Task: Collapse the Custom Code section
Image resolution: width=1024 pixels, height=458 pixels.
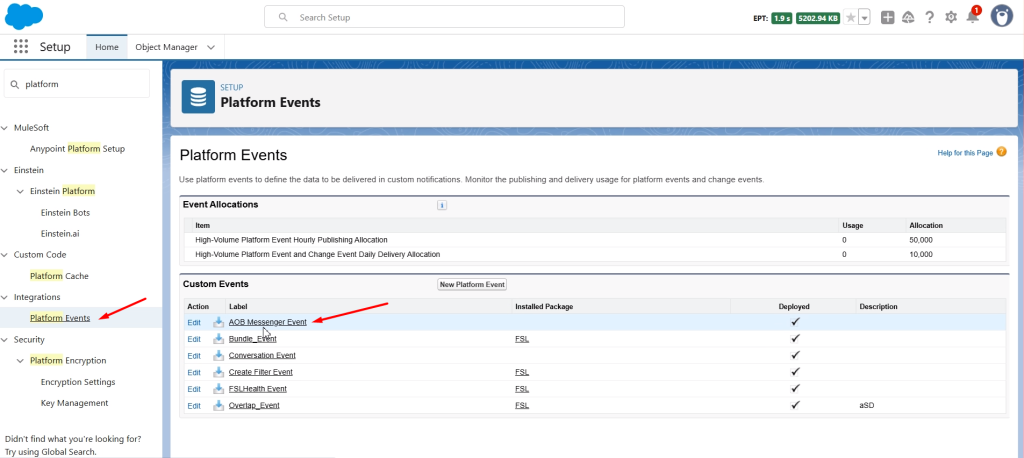Action: pos(5,255)
